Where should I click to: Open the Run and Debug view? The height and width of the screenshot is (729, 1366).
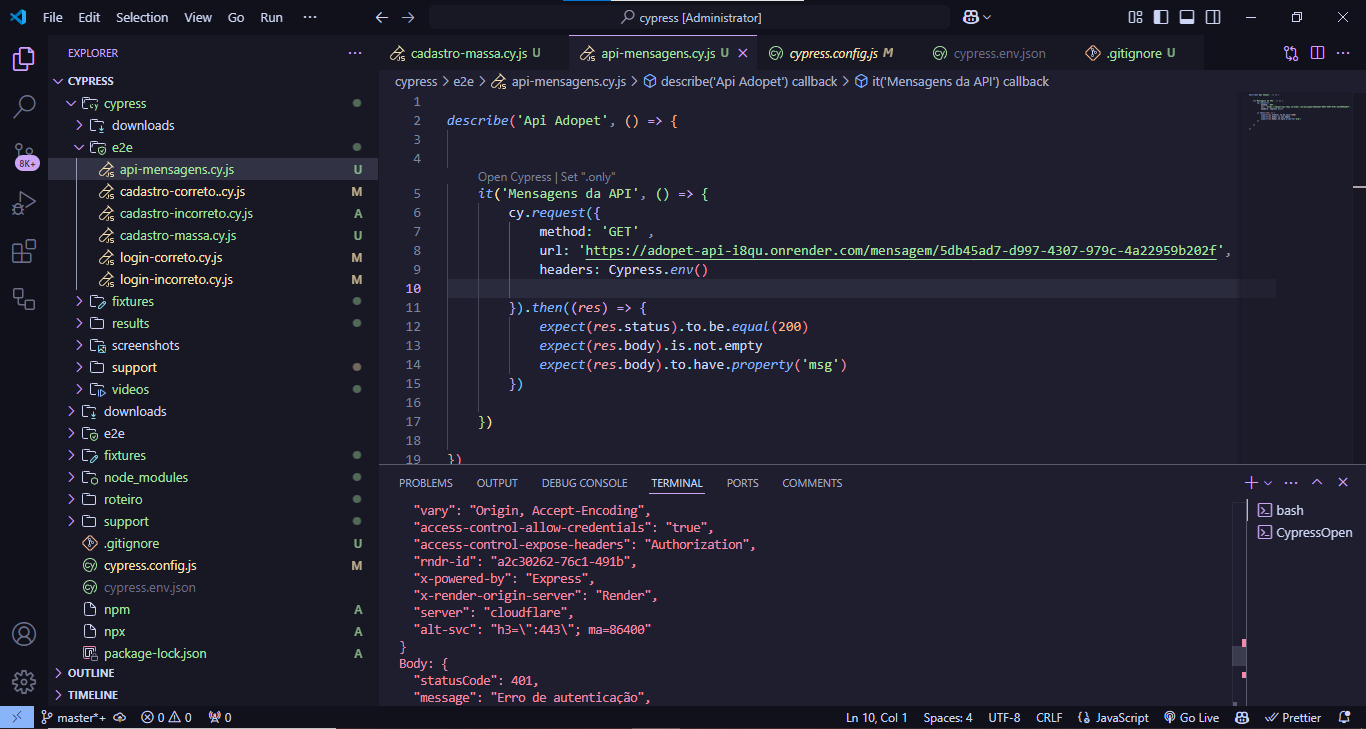pos(24,204)
